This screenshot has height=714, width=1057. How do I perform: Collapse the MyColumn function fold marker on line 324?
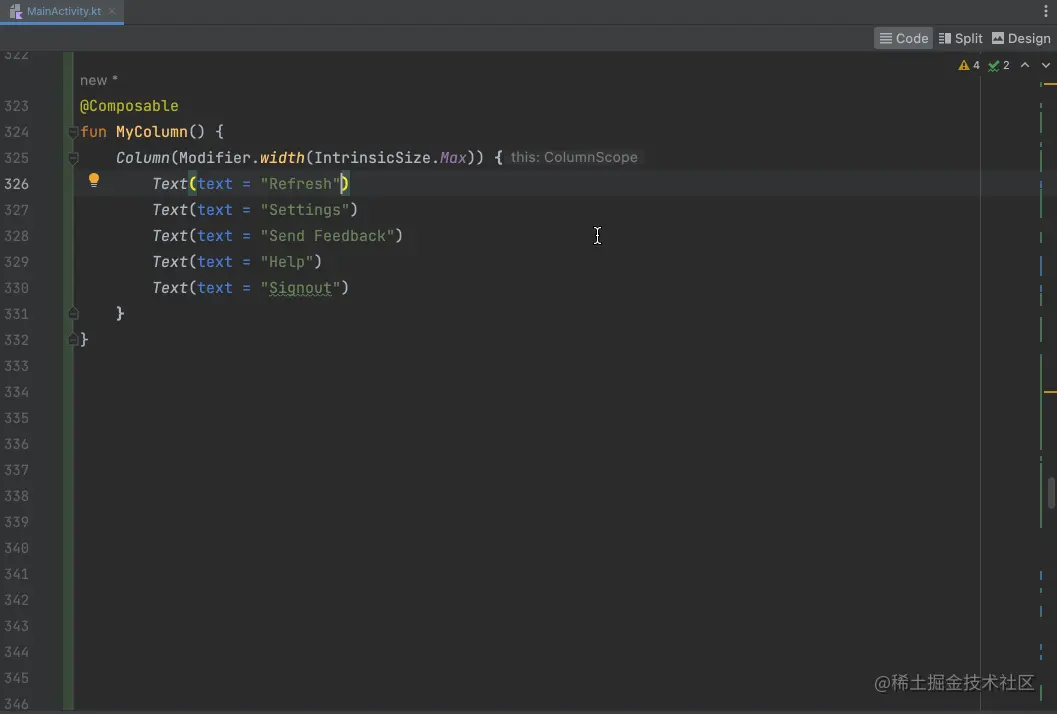[x=73, y=132]
